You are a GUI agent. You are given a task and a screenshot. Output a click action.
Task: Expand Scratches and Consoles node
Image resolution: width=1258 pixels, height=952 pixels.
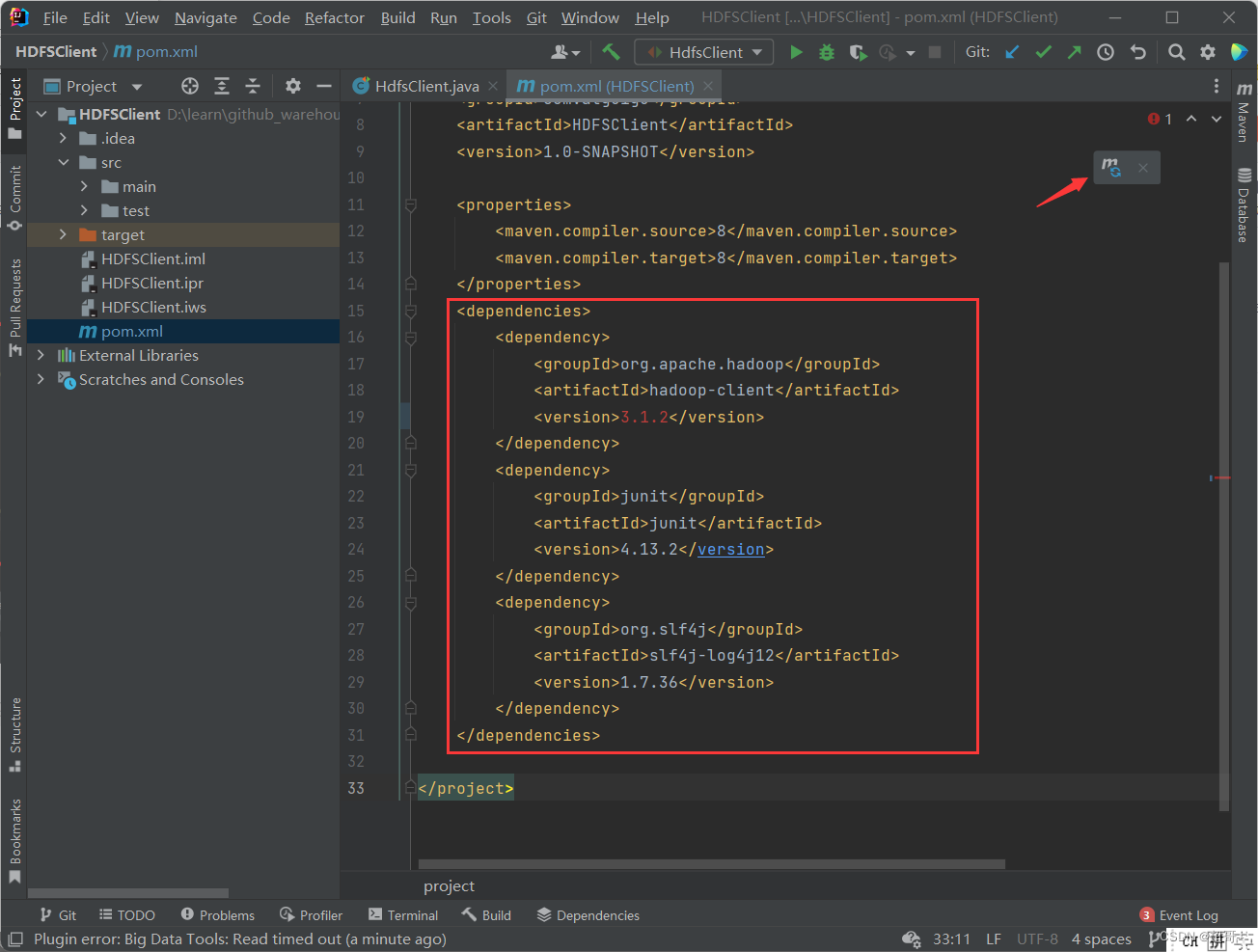[x=41, y=379]
